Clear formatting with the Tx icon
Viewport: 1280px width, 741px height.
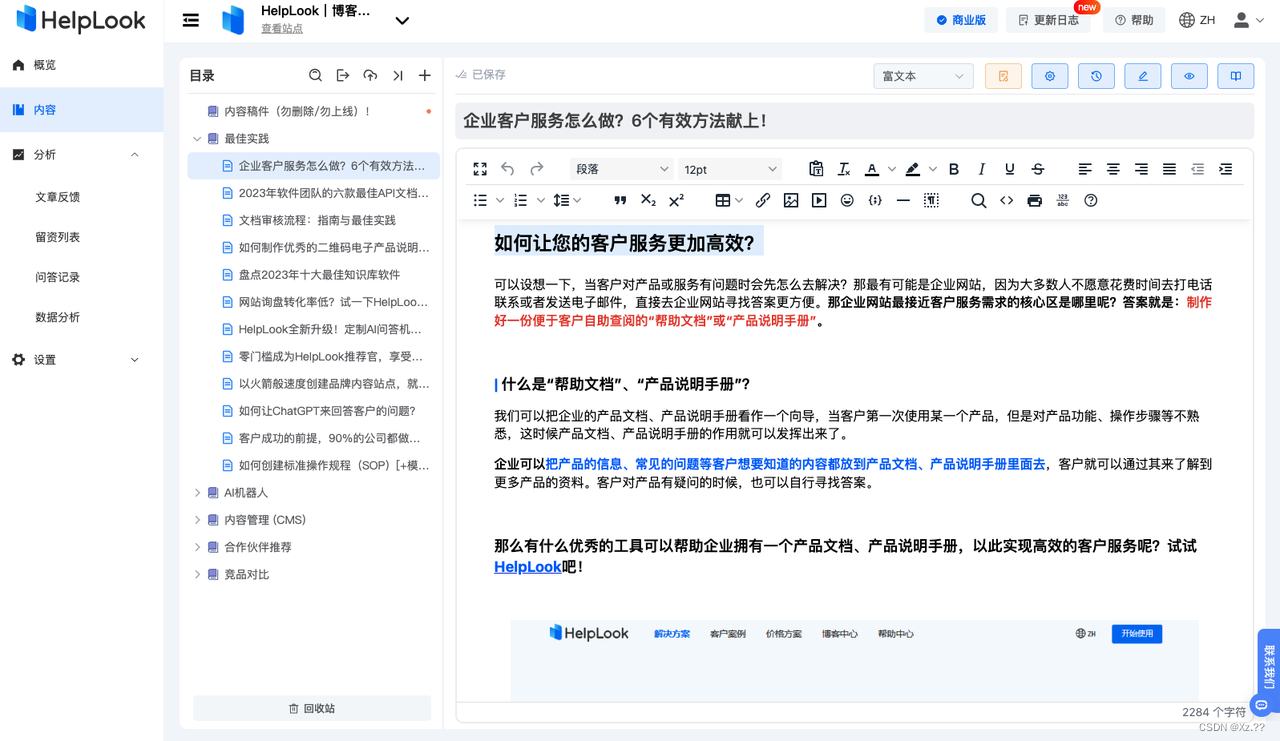click(x=844, y=169)
